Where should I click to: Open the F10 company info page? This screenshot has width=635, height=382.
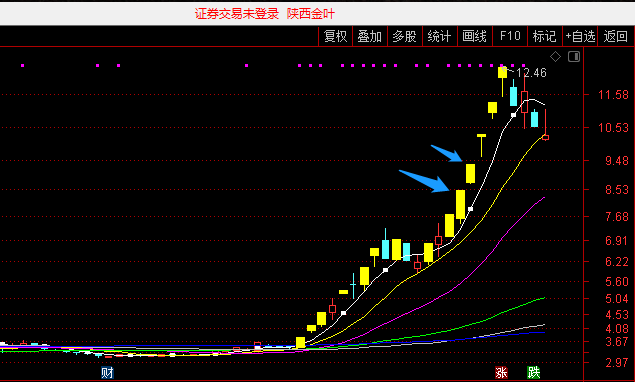point(509,36)
